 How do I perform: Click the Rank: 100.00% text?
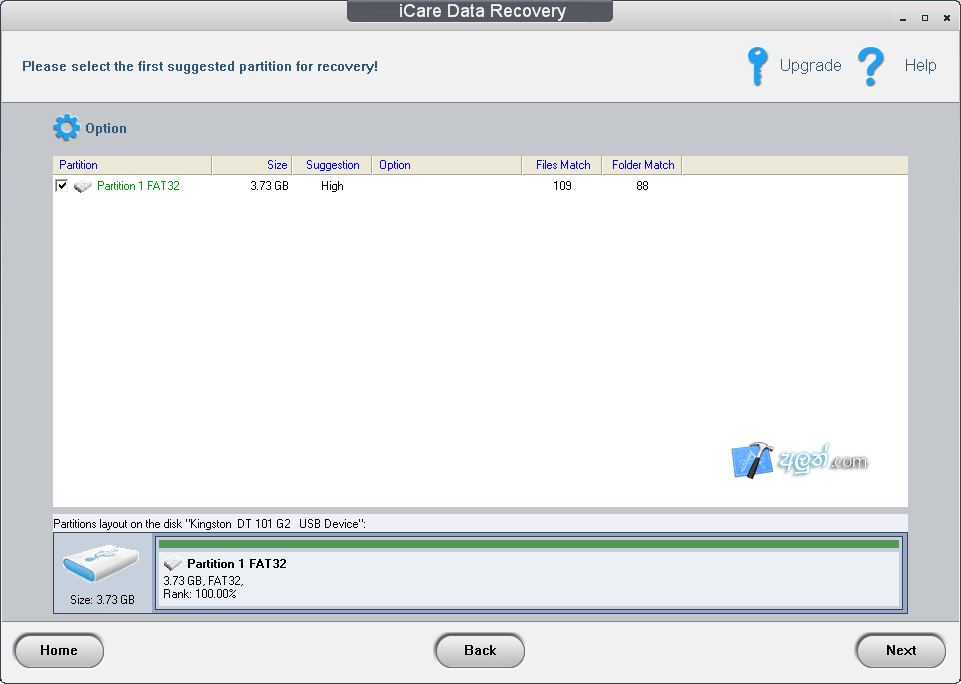200,594
